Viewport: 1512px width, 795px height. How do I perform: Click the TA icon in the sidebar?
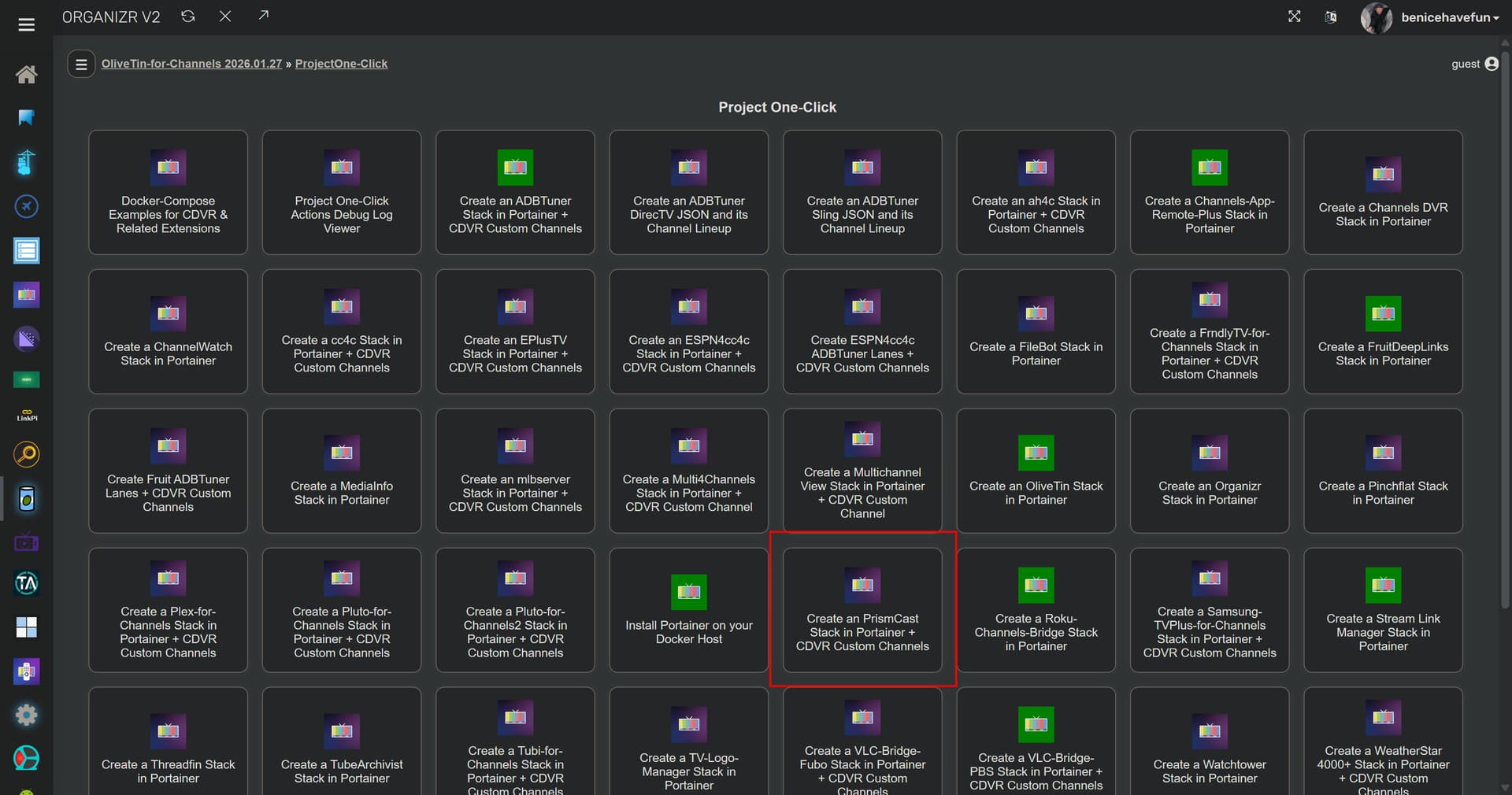pos(26,583)
